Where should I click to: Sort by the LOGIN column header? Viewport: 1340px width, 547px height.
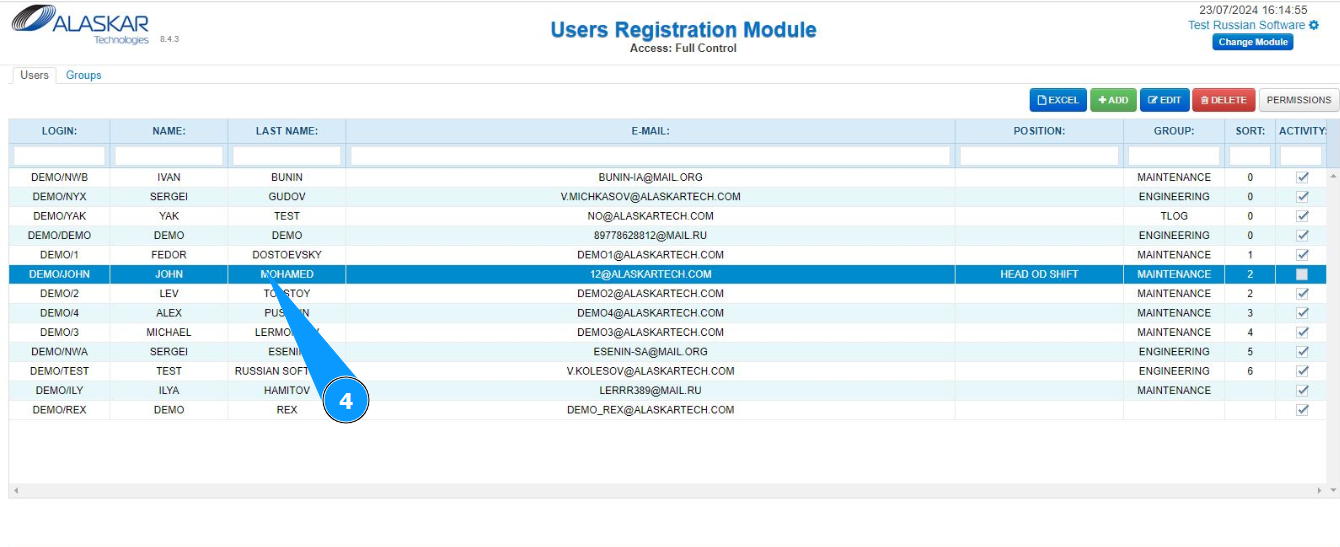click(x=59, y=131)
